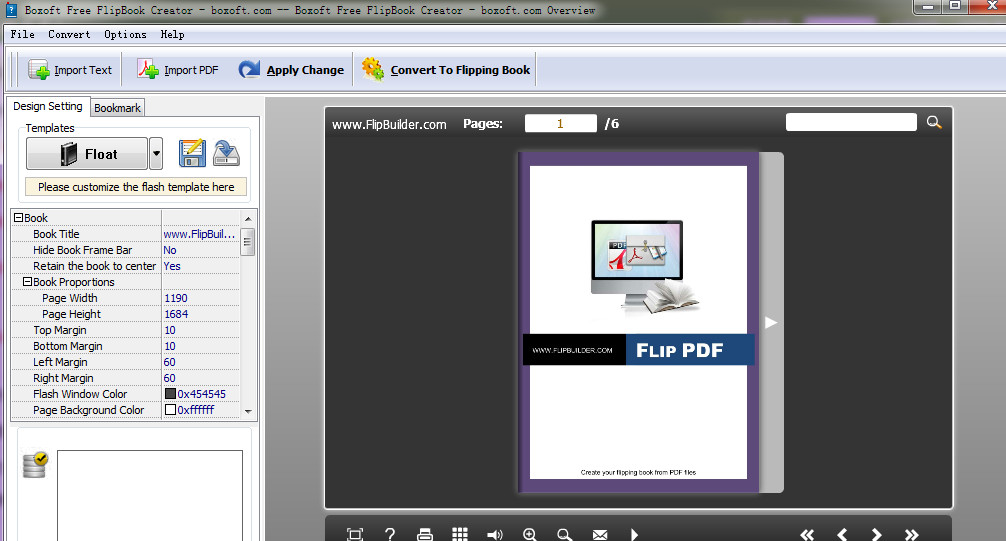Click the Import PDF button
This screenshot has height=541, width=1006.
(x=178, y=70)
